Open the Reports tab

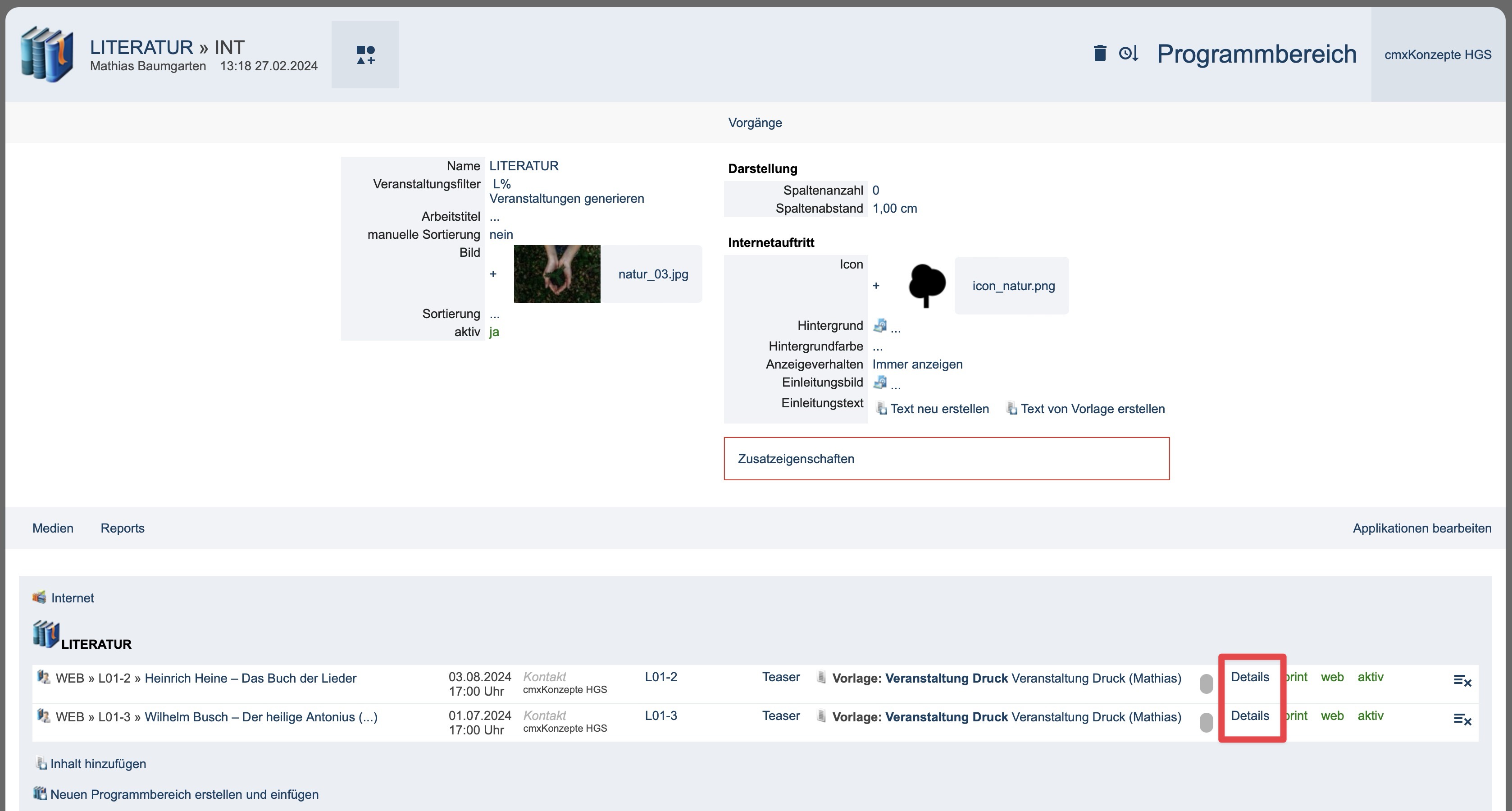(x=122, y=528)
